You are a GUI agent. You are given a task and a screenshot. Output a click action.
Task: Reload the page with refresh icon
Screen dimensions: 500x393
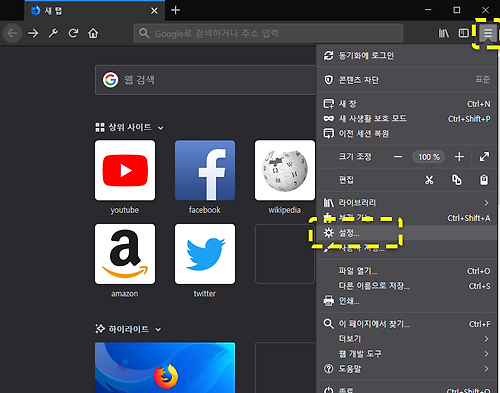coord(73,33)
